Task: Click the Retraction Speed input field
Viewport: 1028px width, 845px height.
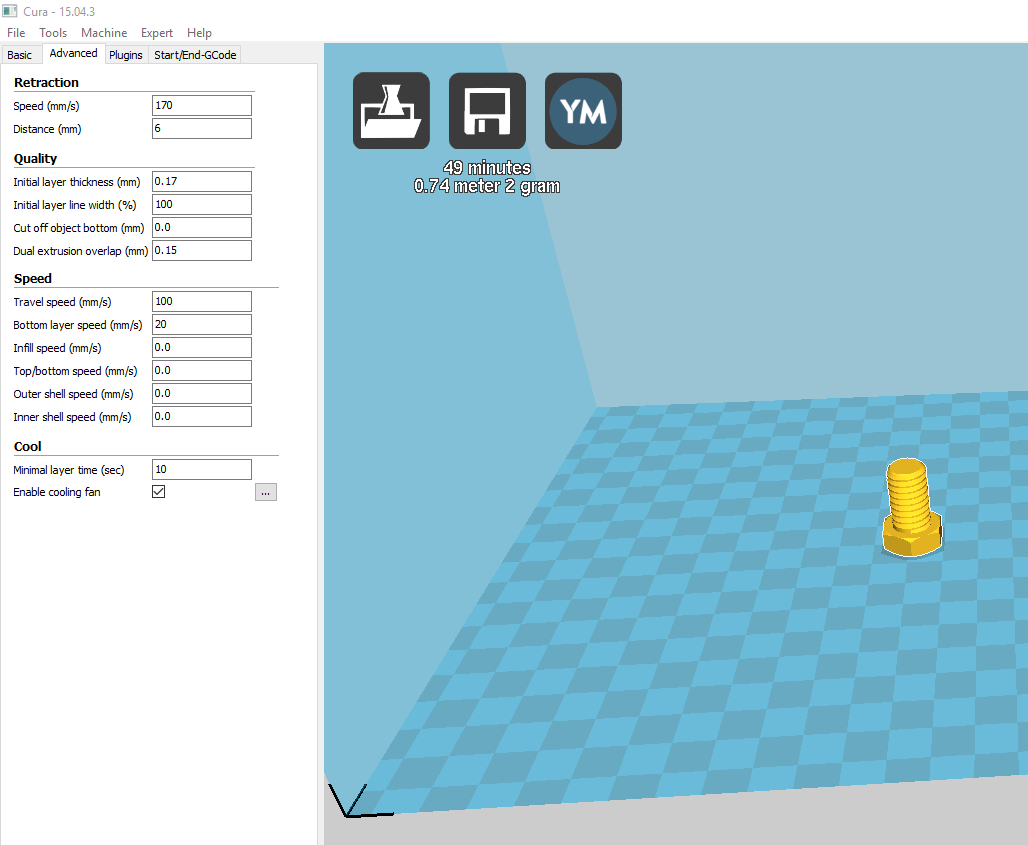Action: click(202, 106)
